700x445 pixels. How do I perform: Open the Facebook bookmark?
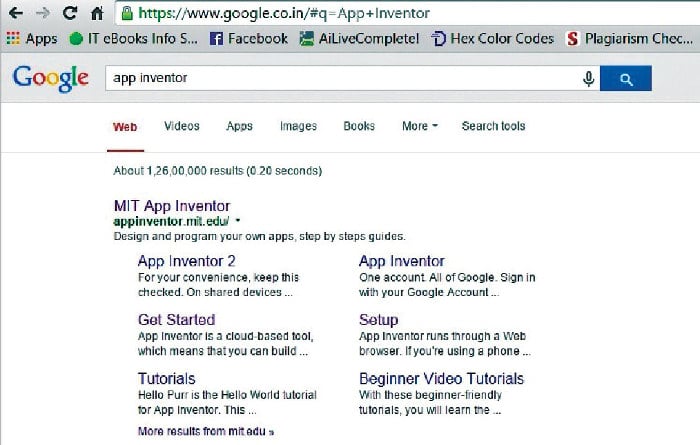click(248, 39)
